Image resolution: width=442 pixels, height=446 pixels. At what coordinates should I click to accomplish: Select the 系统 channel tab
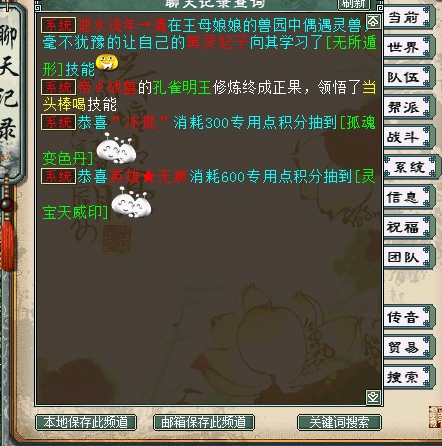click(410, 167)
